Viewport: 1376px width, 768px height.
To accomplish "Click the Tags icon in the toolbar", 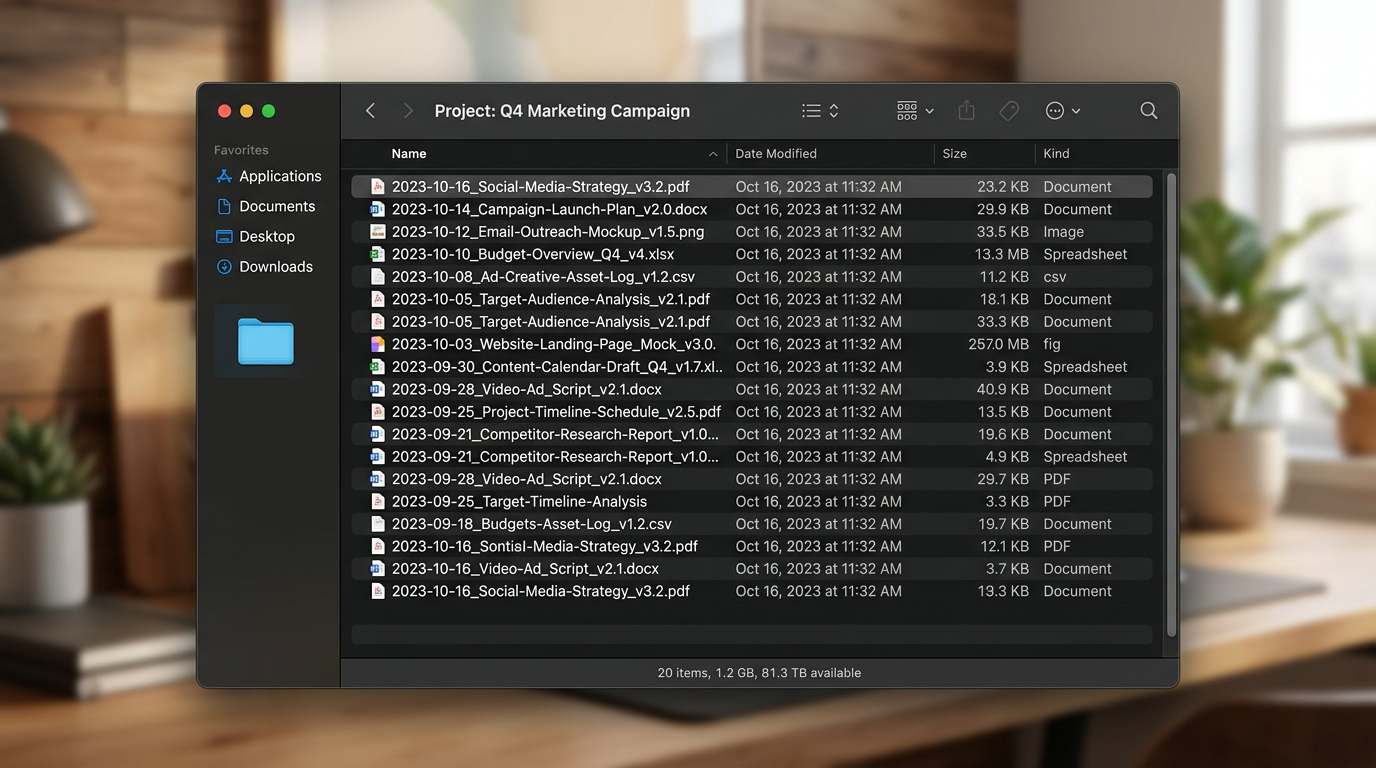I will point(1009,110).
